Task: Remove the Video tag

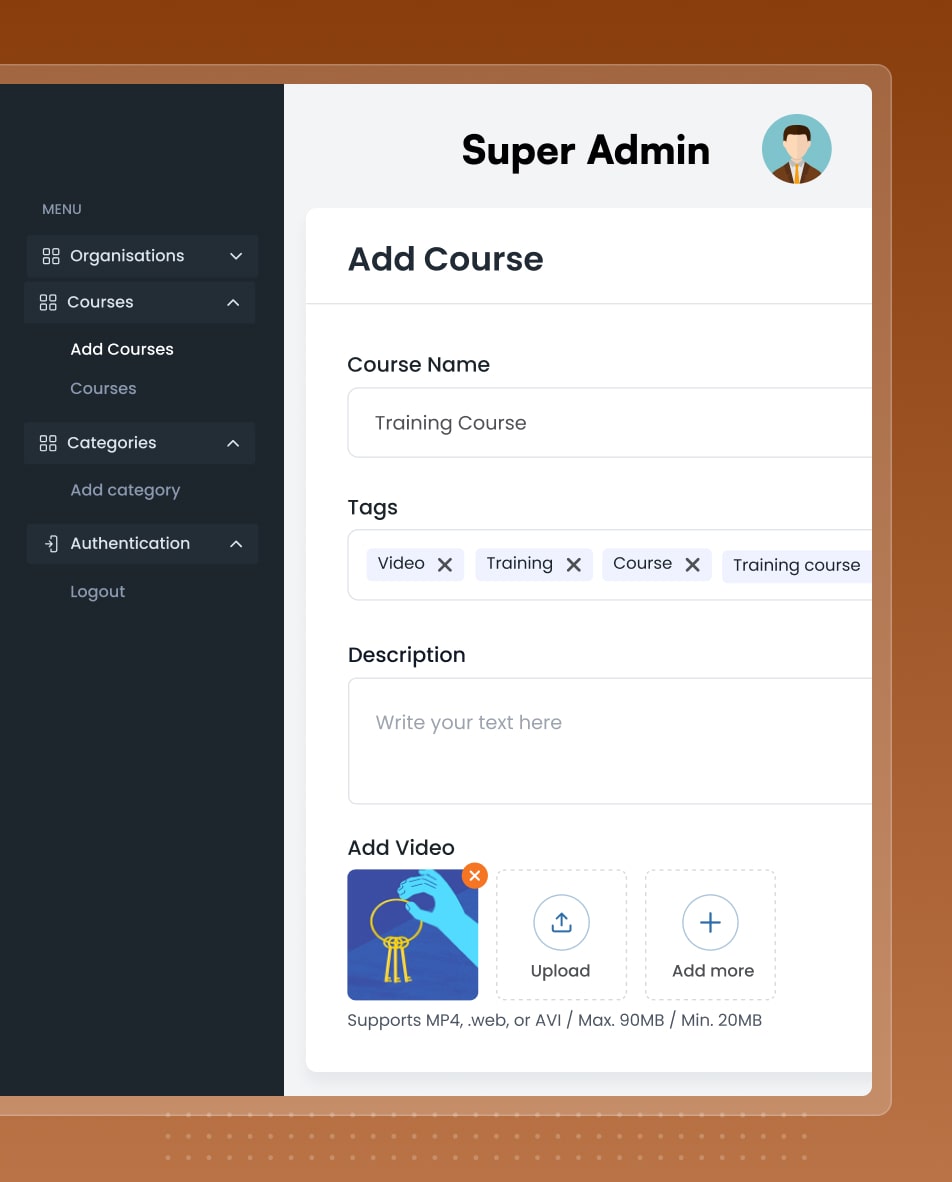Action: [445, 565]
